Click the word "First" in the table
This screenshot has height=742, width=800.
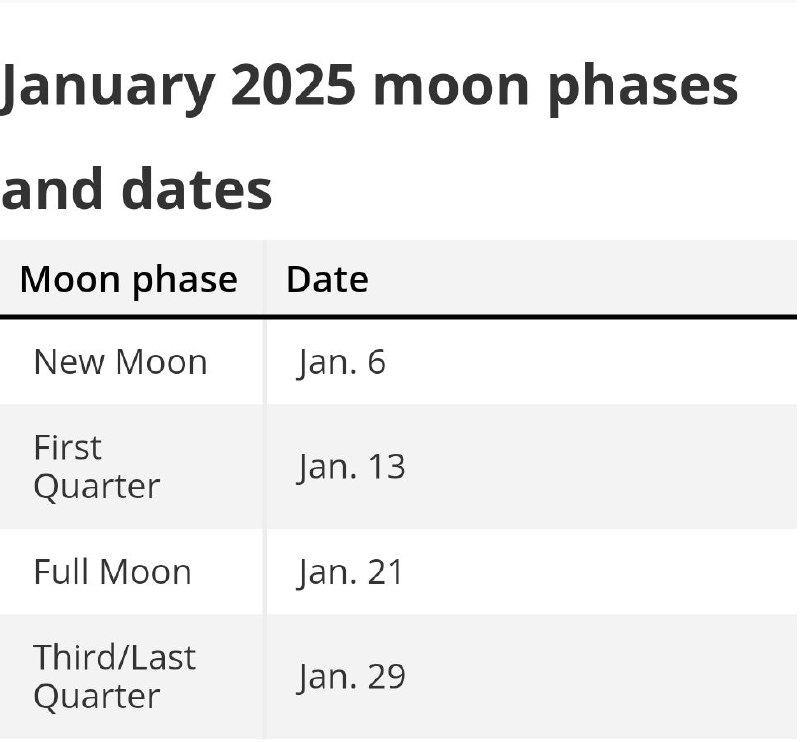click(x=68, y=447)
